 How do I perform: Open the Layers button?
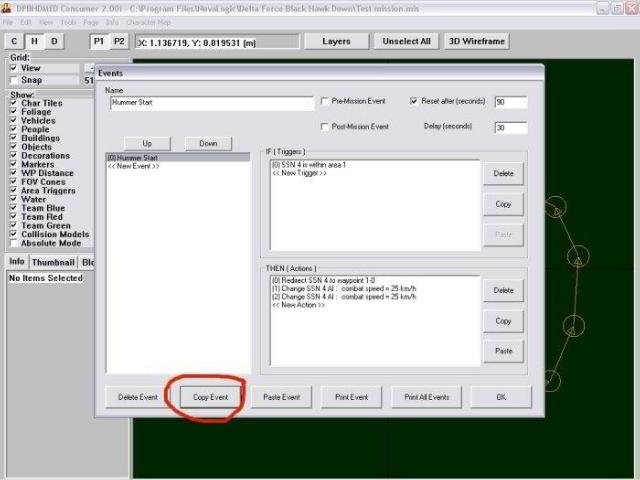[x=336, y=42]
